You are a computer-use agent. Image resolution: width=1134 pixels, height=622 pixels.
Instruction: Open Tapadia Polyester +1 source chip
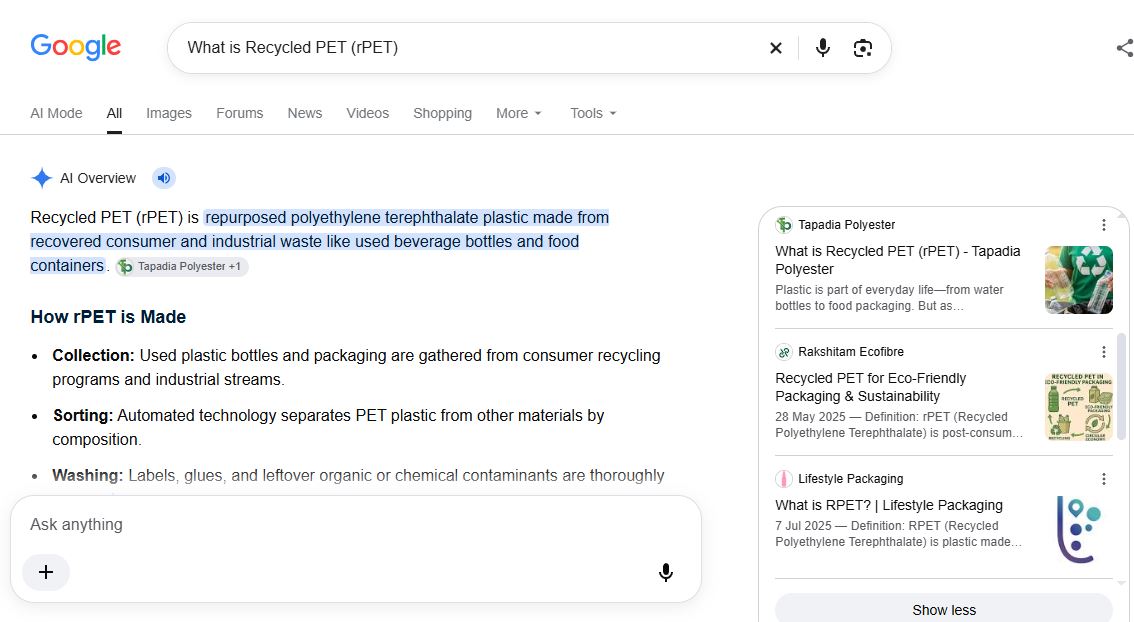(x=182, y=266)
